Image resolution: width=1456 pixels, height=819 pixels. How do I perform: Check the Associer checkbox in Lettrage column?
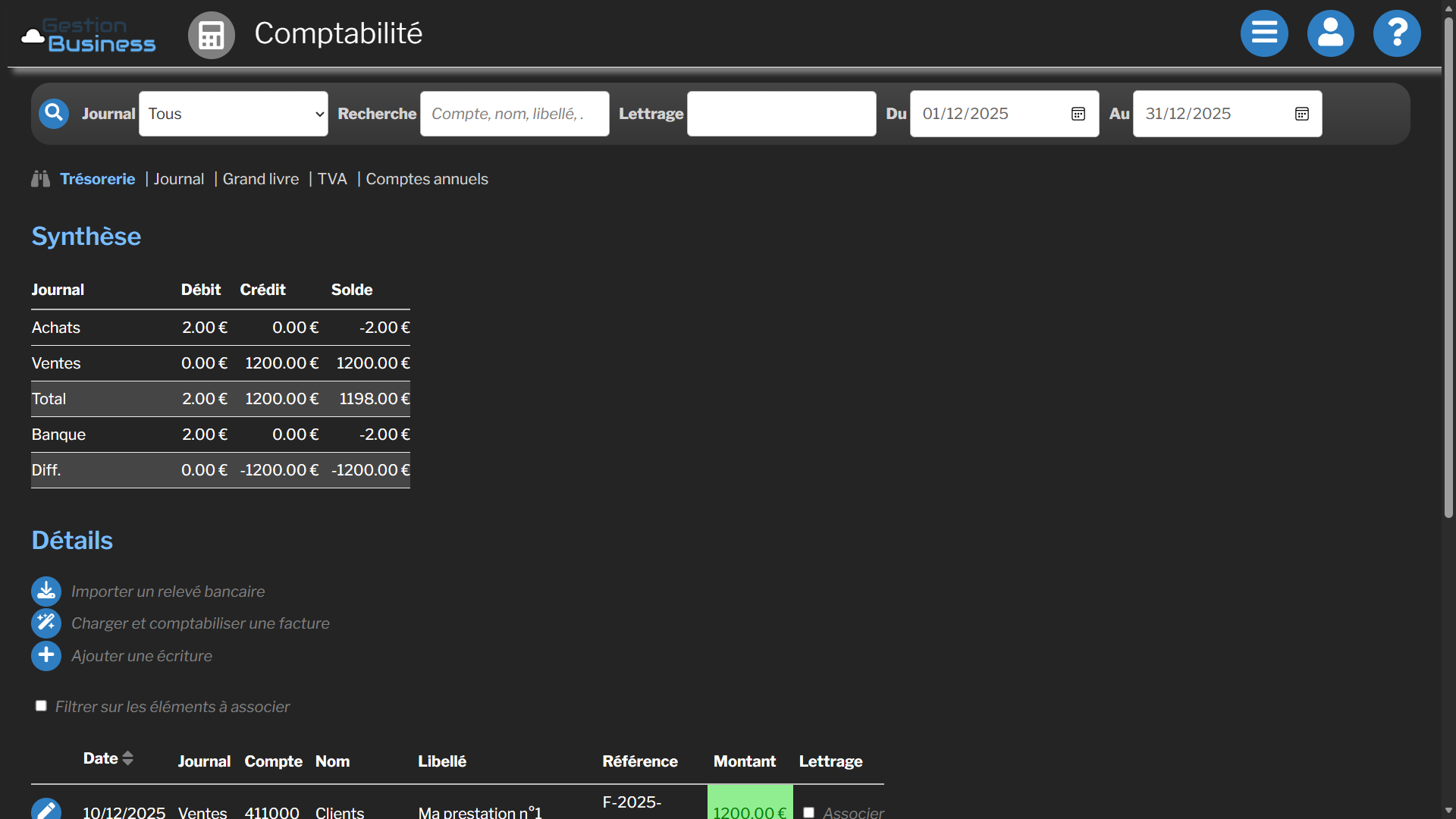coord(809,812)
